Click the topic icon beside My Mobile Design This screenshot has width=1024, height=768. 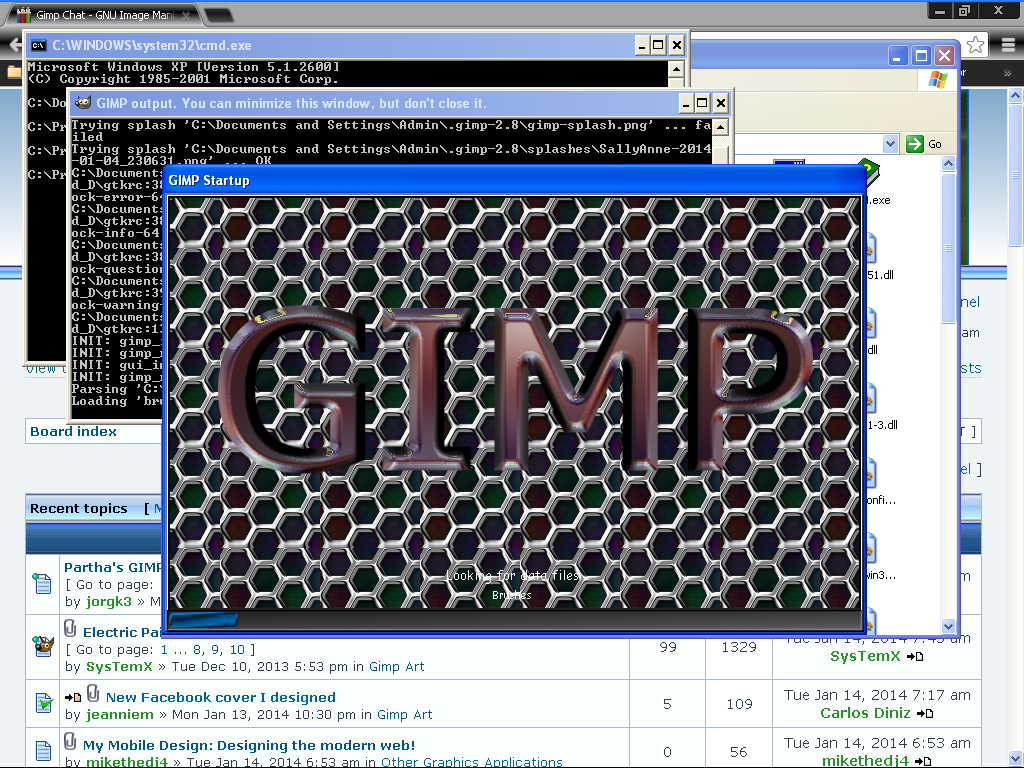point(42,750)
